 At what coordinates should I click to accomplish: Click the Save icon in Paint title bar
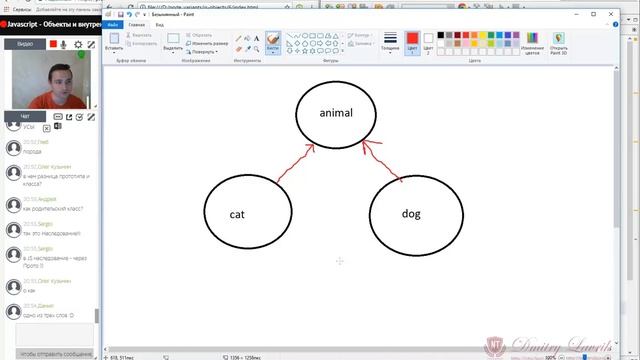(x=120, y=14)
